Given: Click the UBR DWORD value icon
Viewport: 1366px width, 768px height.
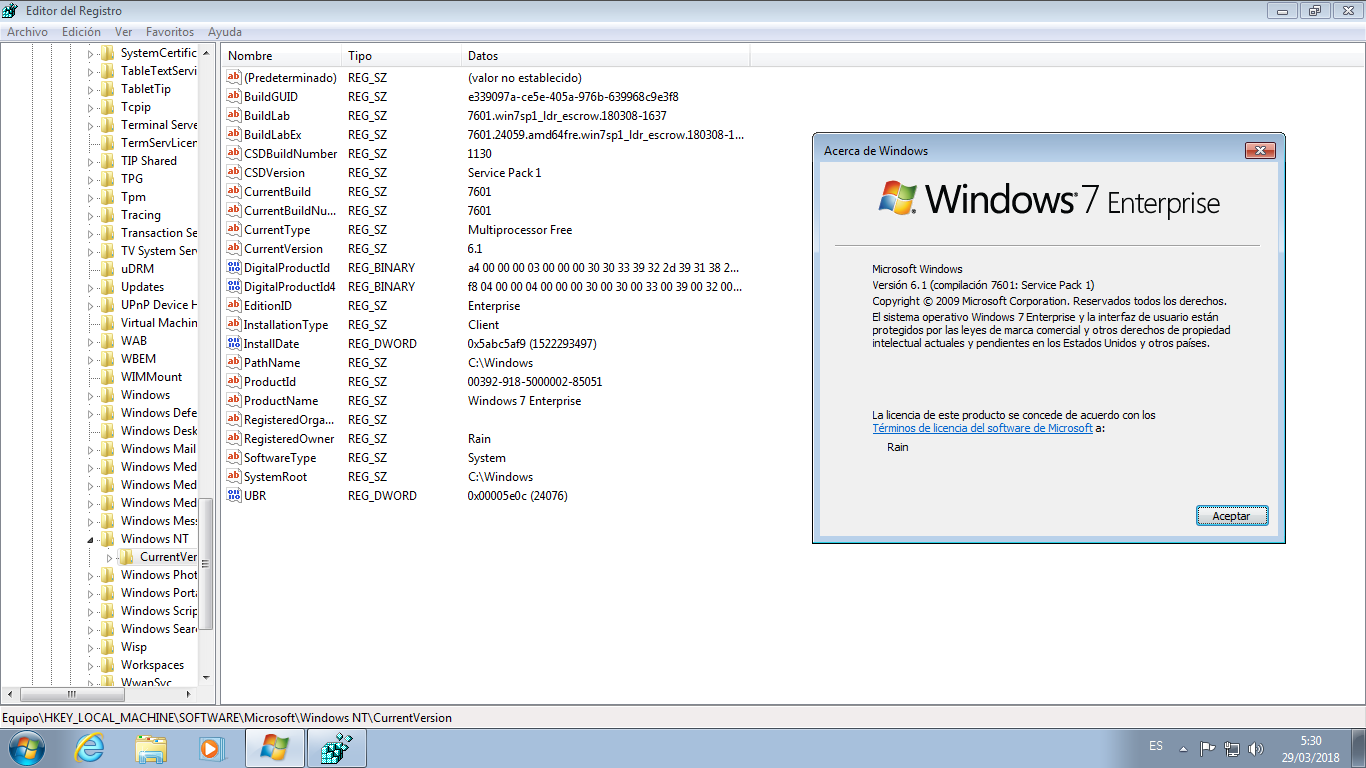Looking at the screenshot, I should (x=234, y=496).
